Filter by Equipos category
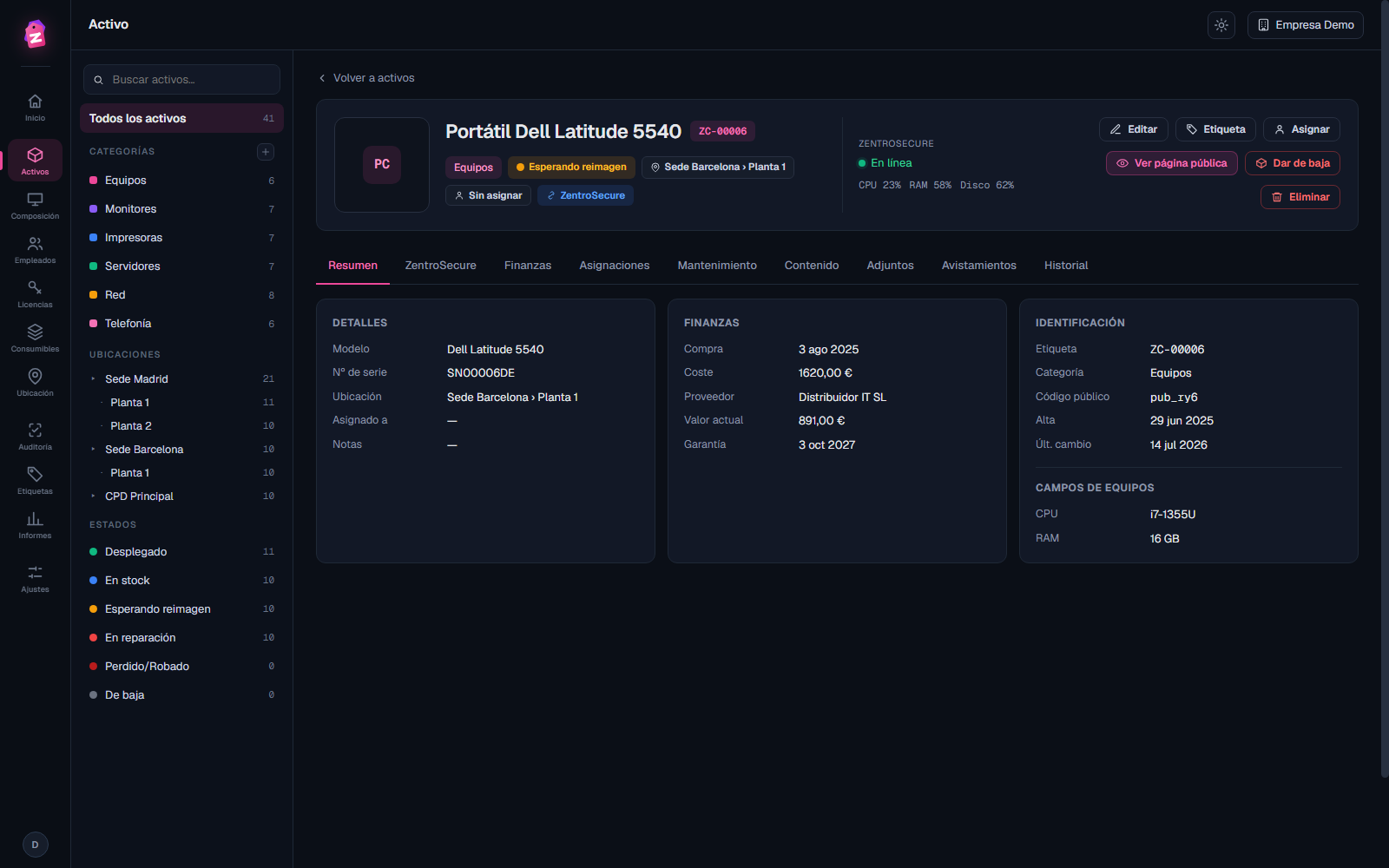Viewport: 1389px width, 868px height. click(181, 181)
